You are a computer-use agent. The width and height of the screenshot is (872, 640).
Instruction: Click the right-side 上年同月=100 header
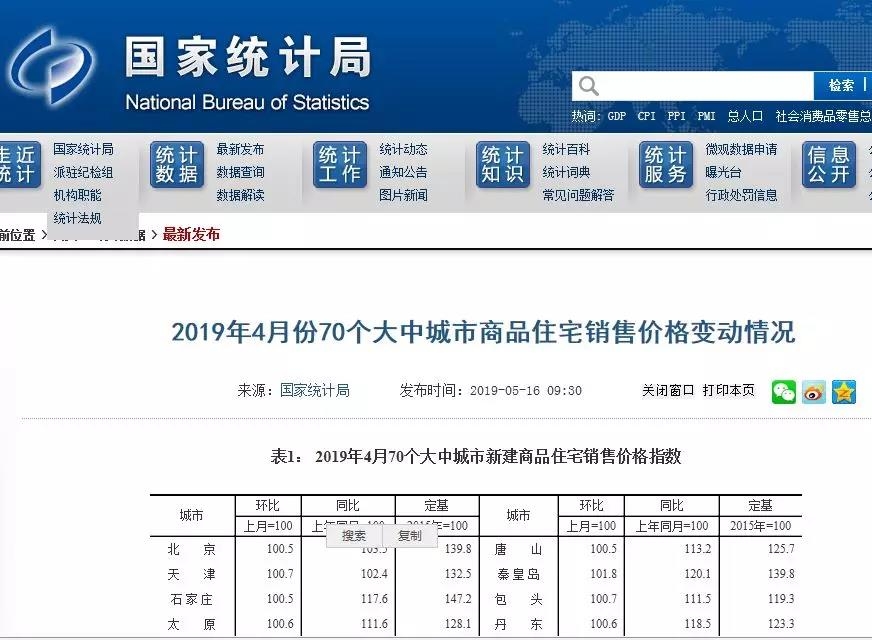coord(672,526)
